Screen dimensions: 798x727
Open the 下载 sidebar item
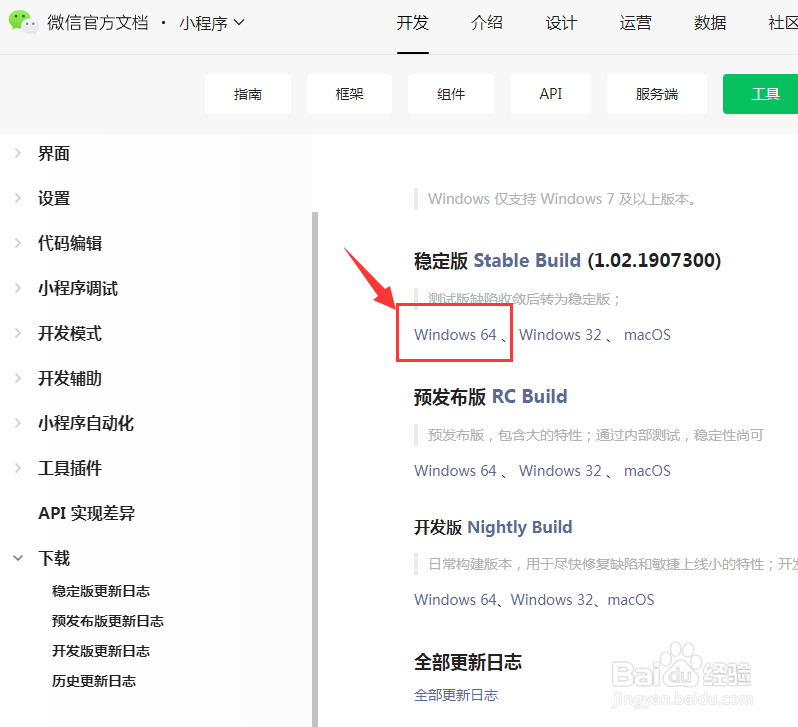54,558
